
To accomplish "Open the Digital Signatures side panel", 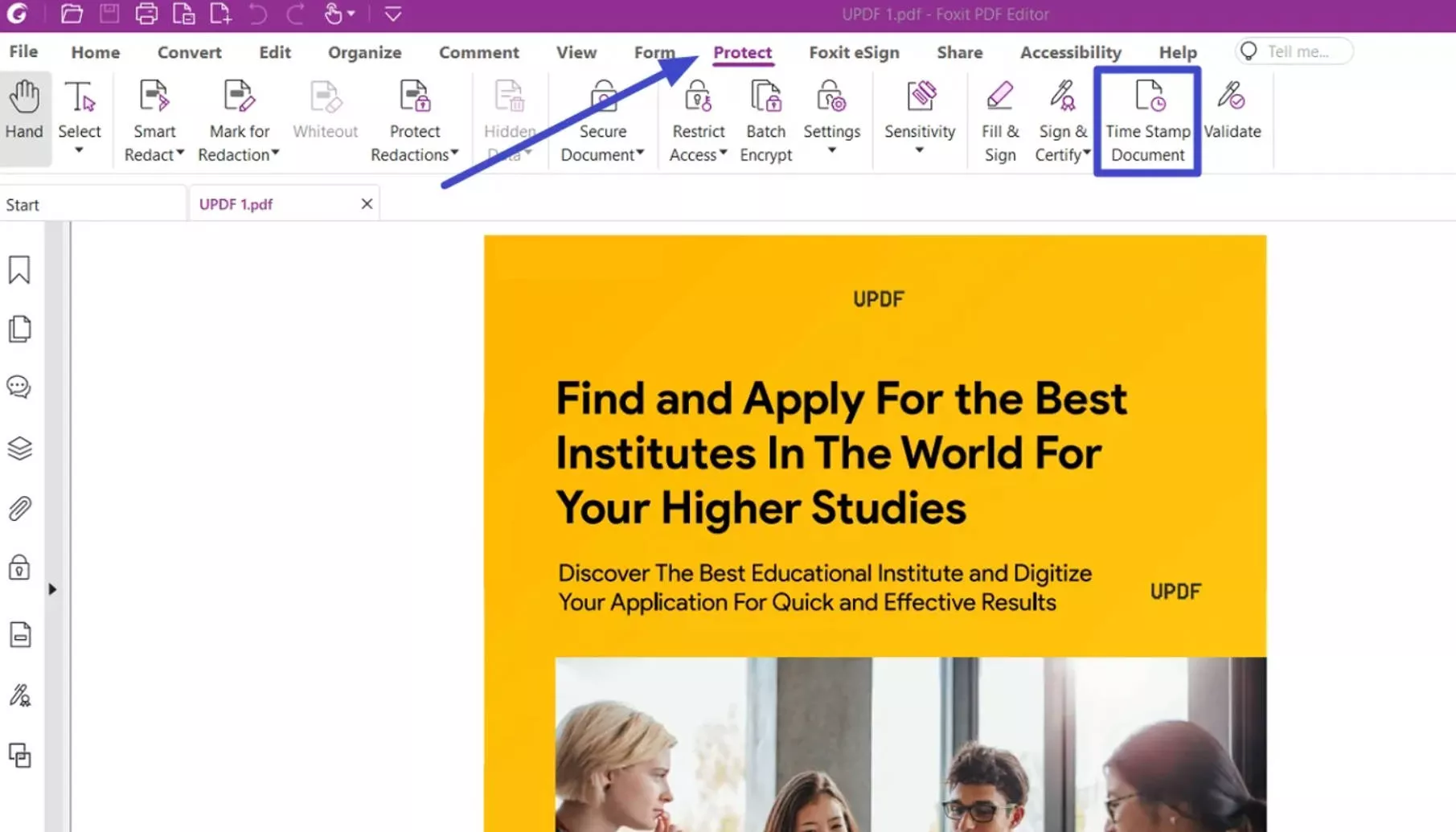I will tap(19, 695).
